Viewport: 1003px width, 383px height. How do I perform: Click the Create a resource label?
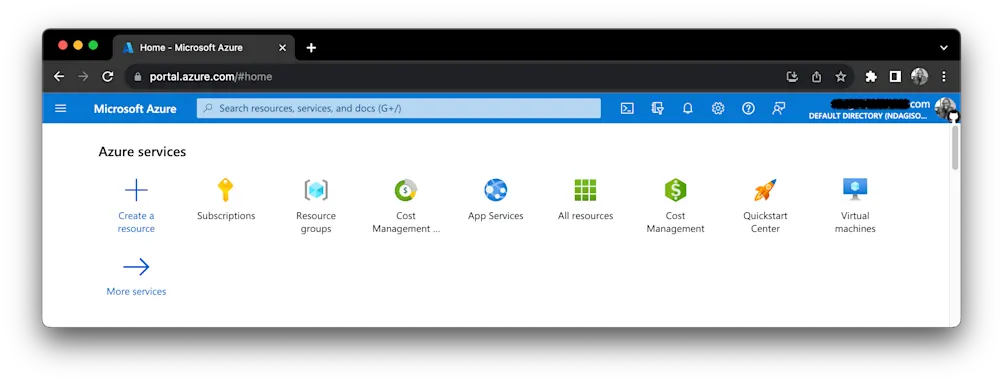pyautogui.click(x=136, y=223)
